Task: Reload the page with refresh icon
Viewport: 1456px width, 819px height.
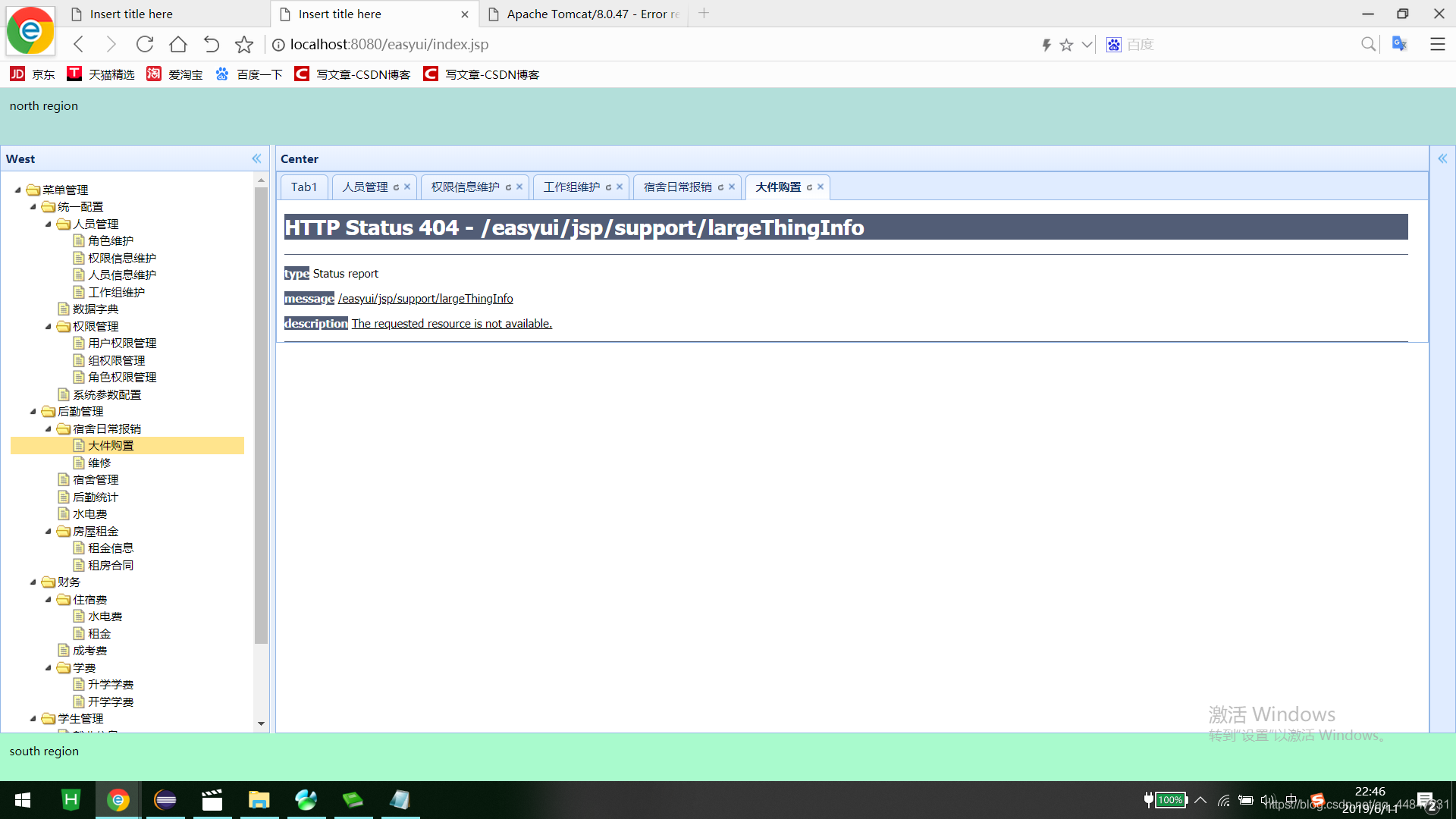Action: point(145,44)
